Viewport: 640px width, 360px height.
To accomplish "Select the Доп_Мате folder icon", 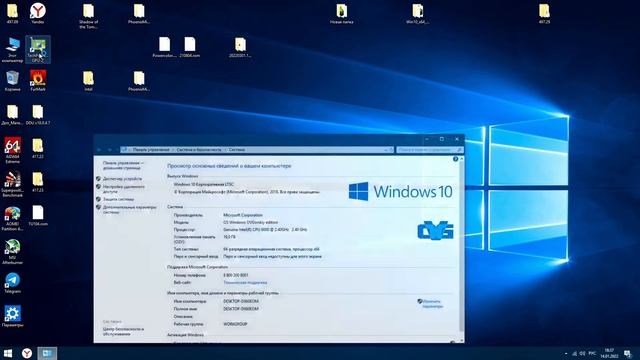I will 12,114.
